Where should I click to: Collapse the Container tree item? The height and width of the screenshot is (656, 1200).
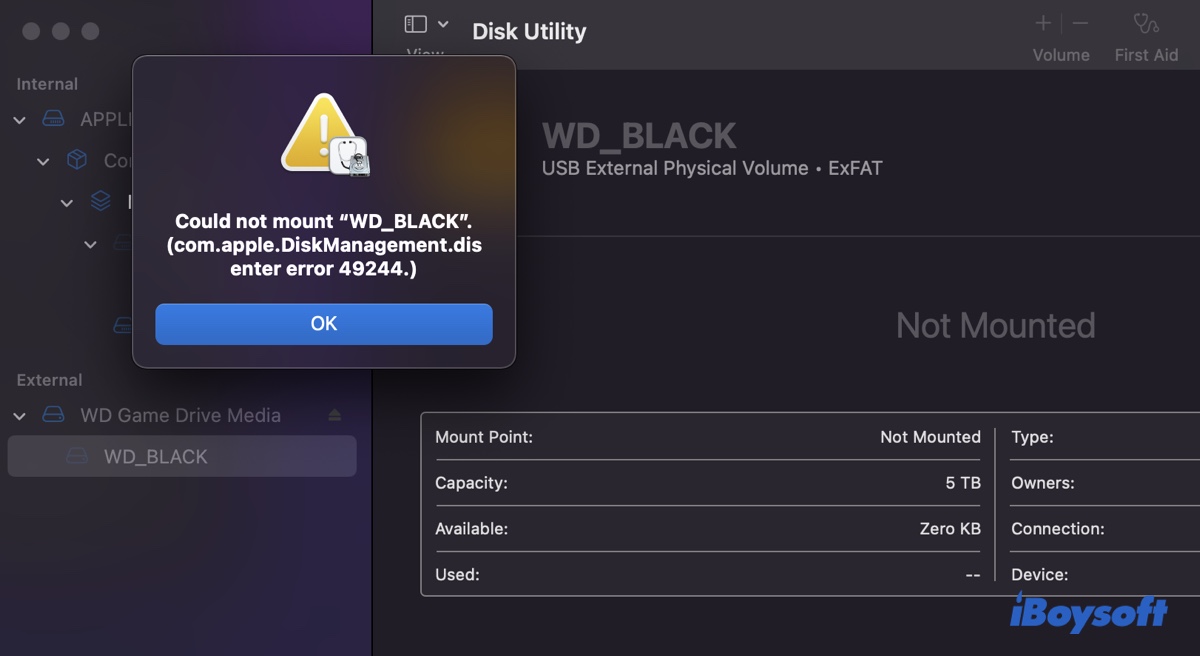coord(43,161)
